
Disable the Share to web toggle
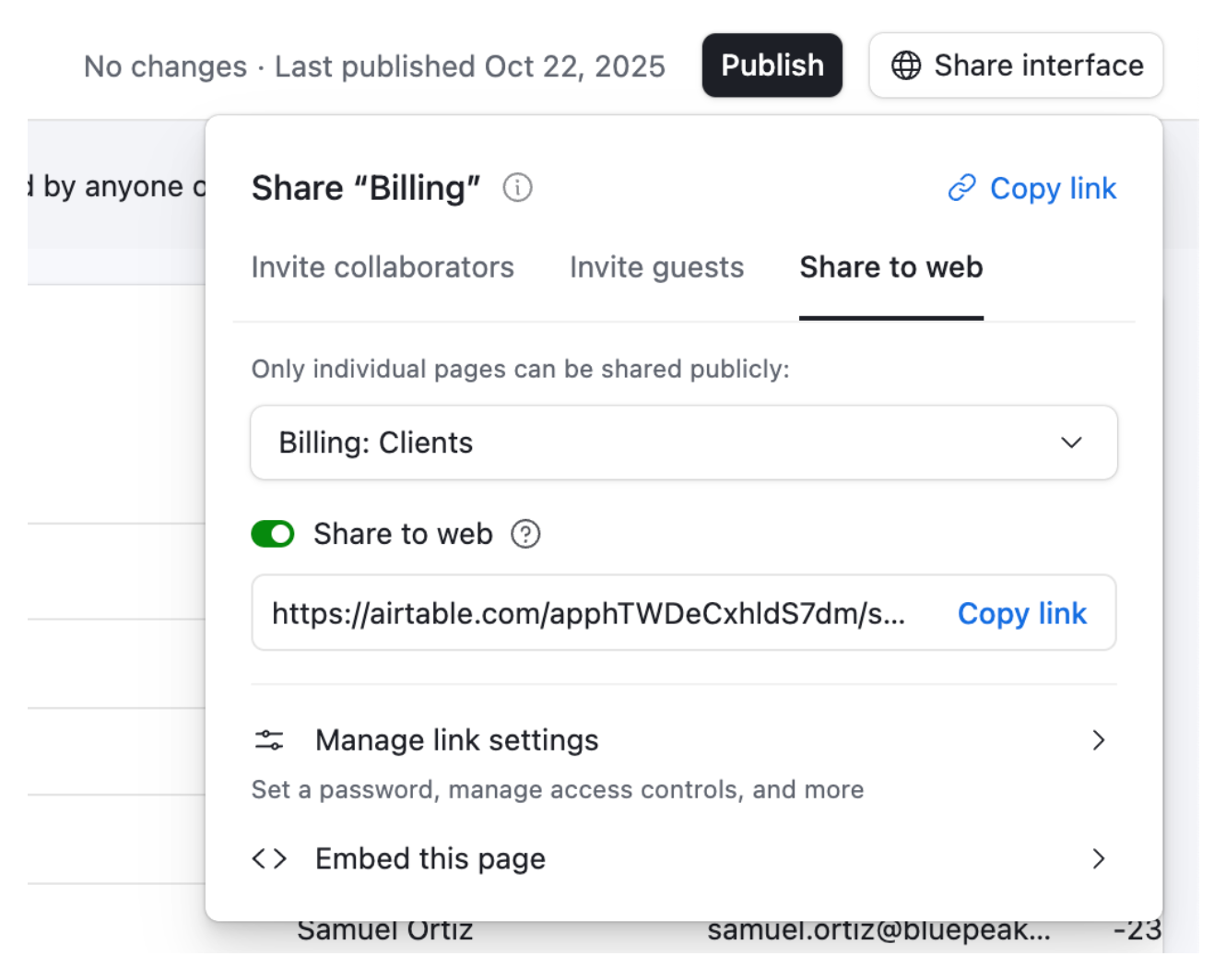(272, 534)
